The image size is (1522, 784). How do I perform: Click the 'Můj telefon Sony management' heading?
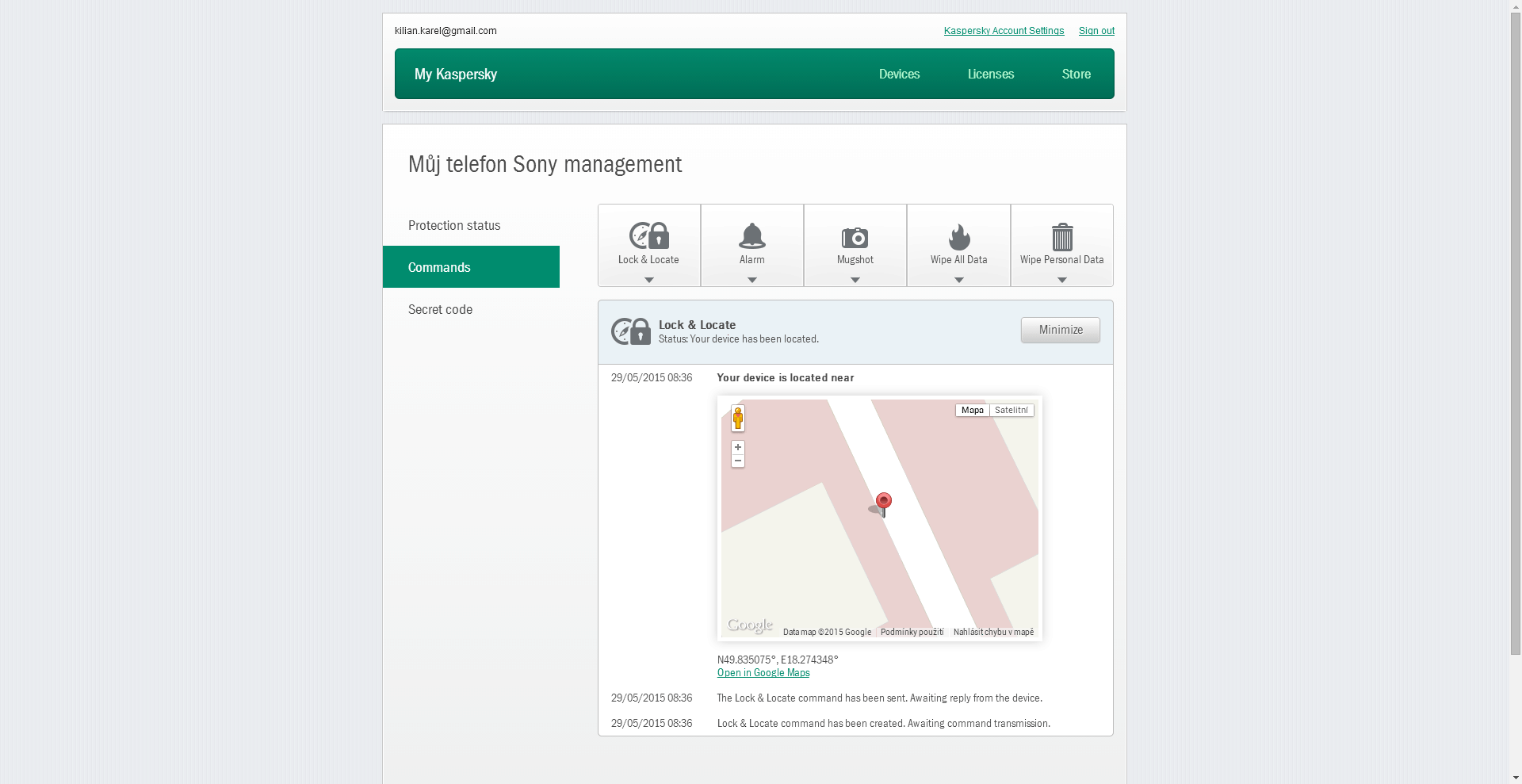tap(545, 165)
